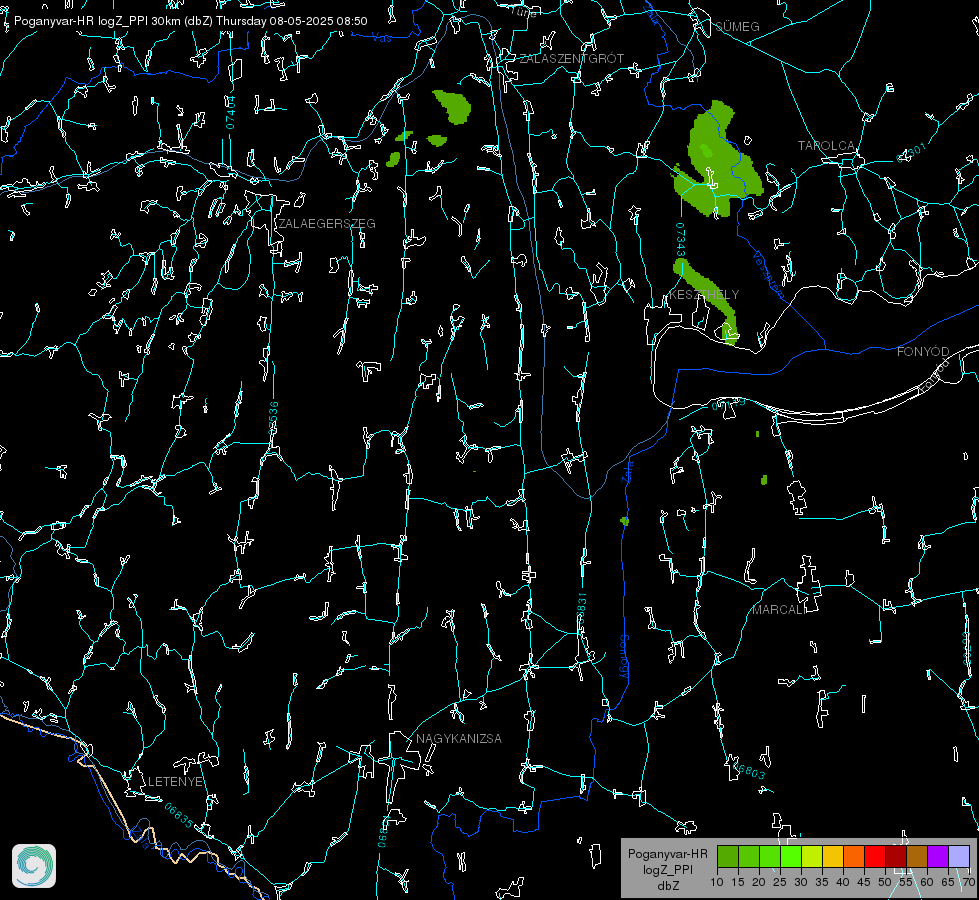979x900 pixels.
Task: Pick the 20-25 dBZ green legend swatch
Action: point(770,856)
